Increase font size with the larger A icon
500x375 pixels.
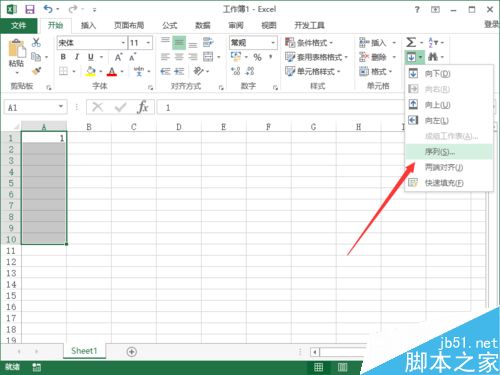[118, 57]
